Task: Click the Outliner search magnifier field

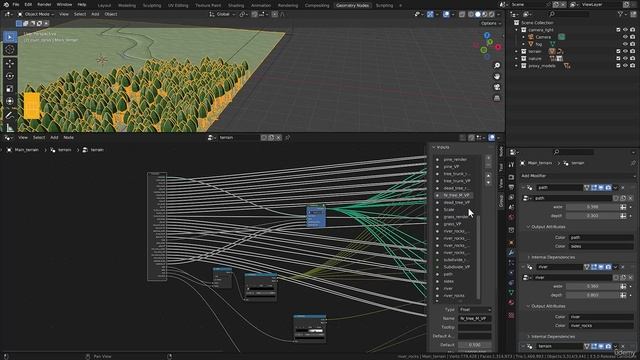Action: [569, 14]
